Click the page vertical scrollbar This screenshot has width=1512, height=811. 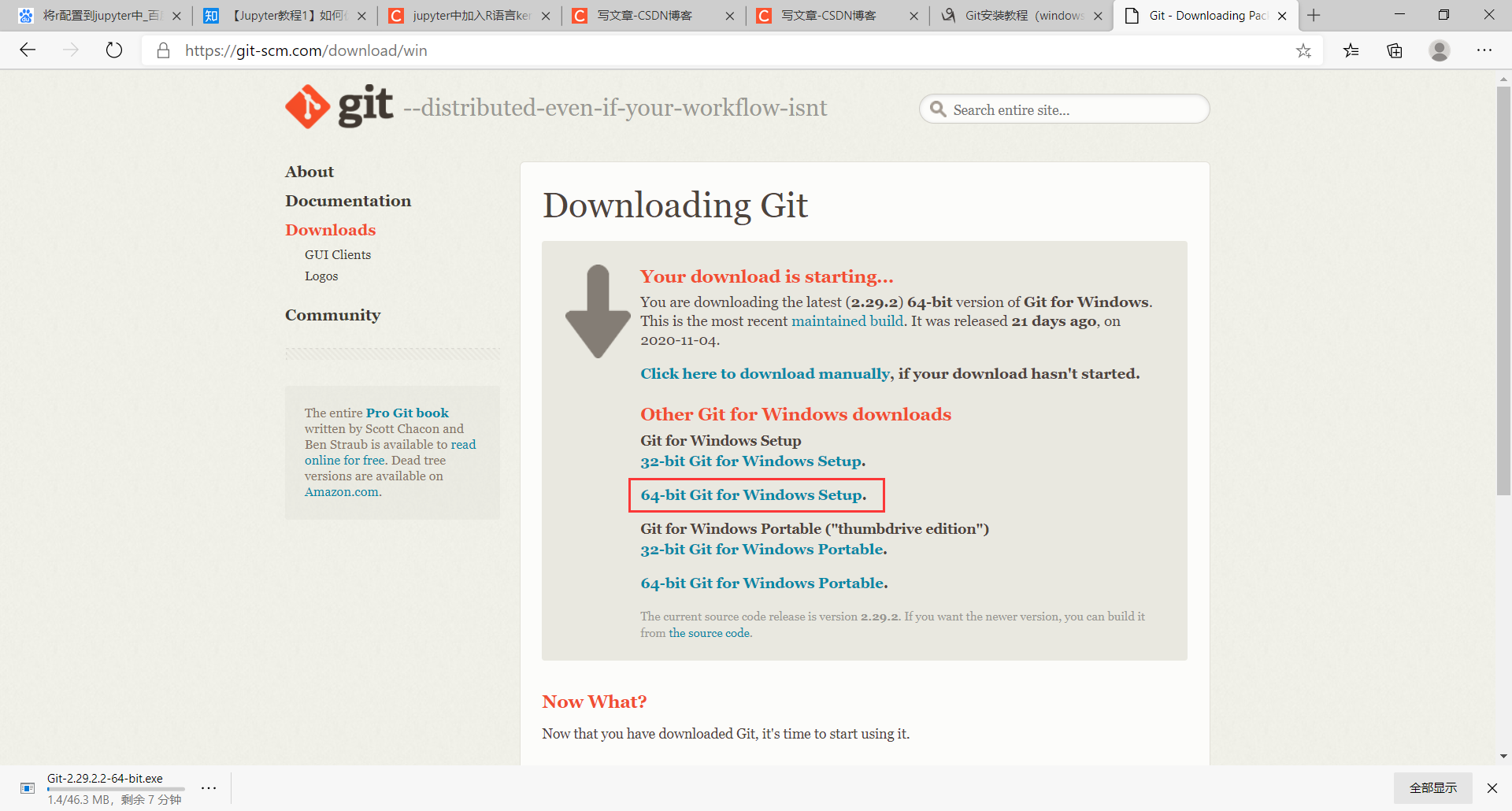tap(1503, 291)
